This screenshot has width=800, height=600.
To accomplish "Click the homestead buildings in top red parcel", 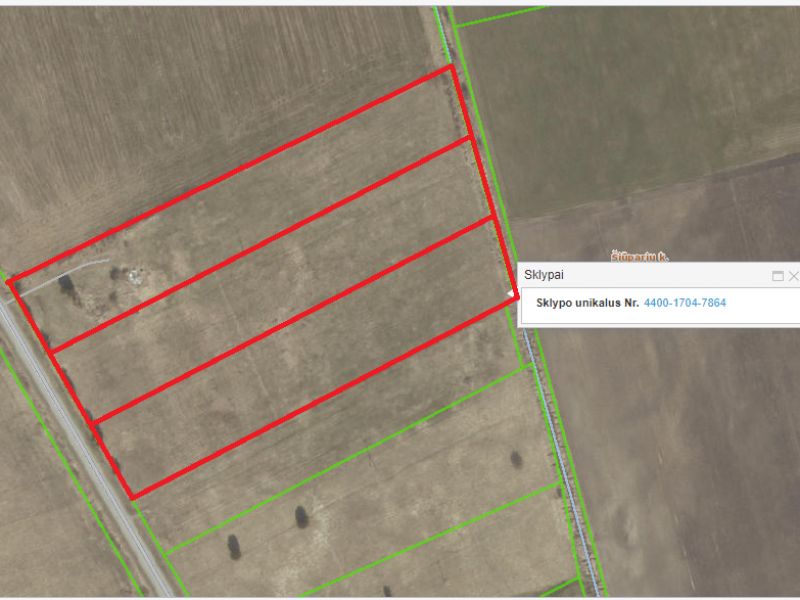I will (134, 276).
